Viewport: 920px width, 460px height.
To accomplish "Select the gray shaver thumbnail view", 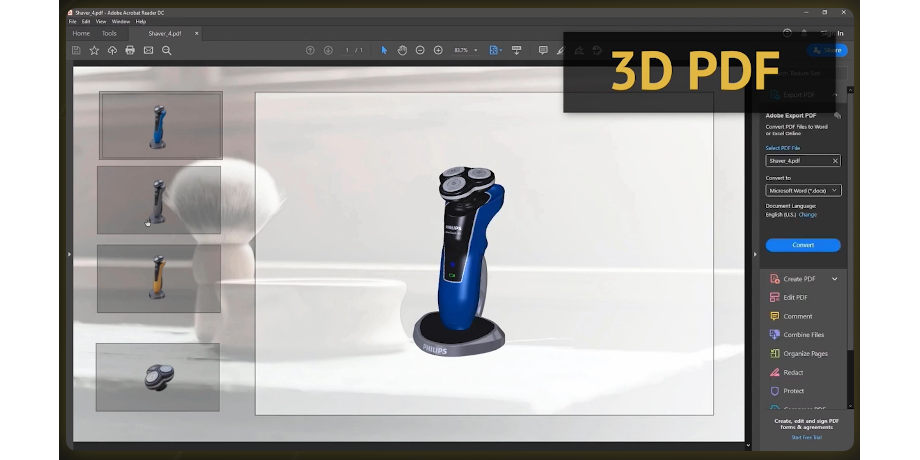I will (159, 200).
